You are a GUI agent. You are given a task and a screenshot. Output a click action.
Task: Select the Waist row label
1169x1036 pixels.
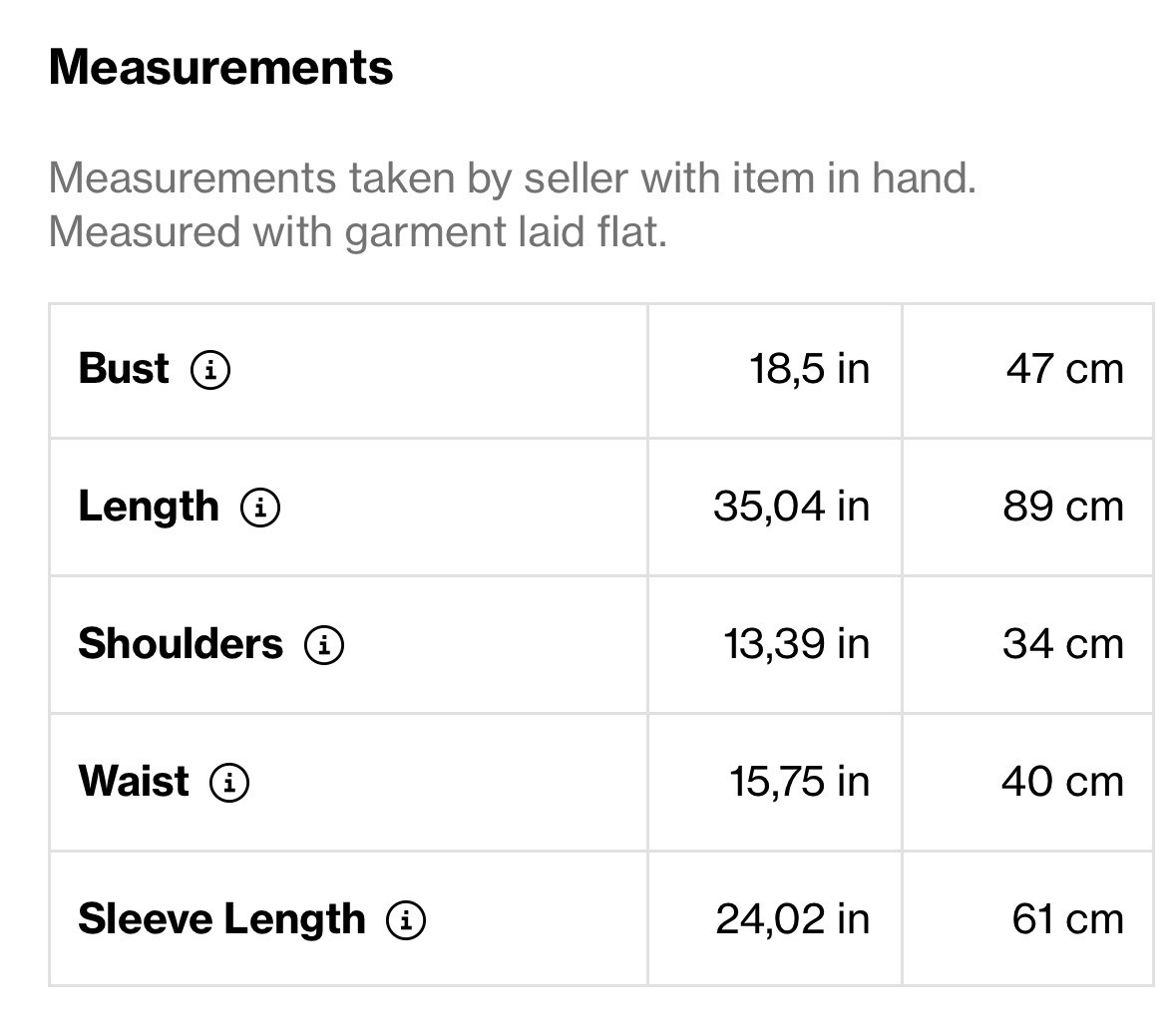[134, 781]
